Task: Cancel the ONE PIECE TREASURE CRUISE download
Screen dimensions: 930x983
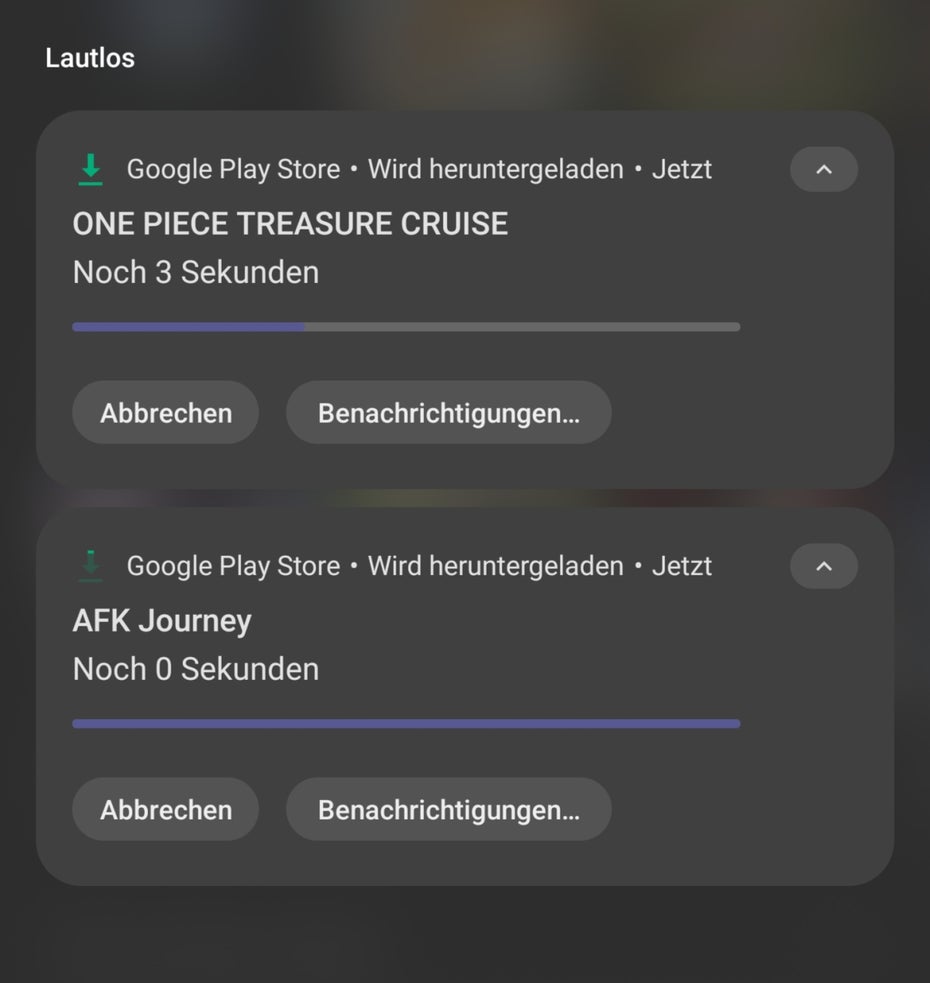Action: [166, 413]
